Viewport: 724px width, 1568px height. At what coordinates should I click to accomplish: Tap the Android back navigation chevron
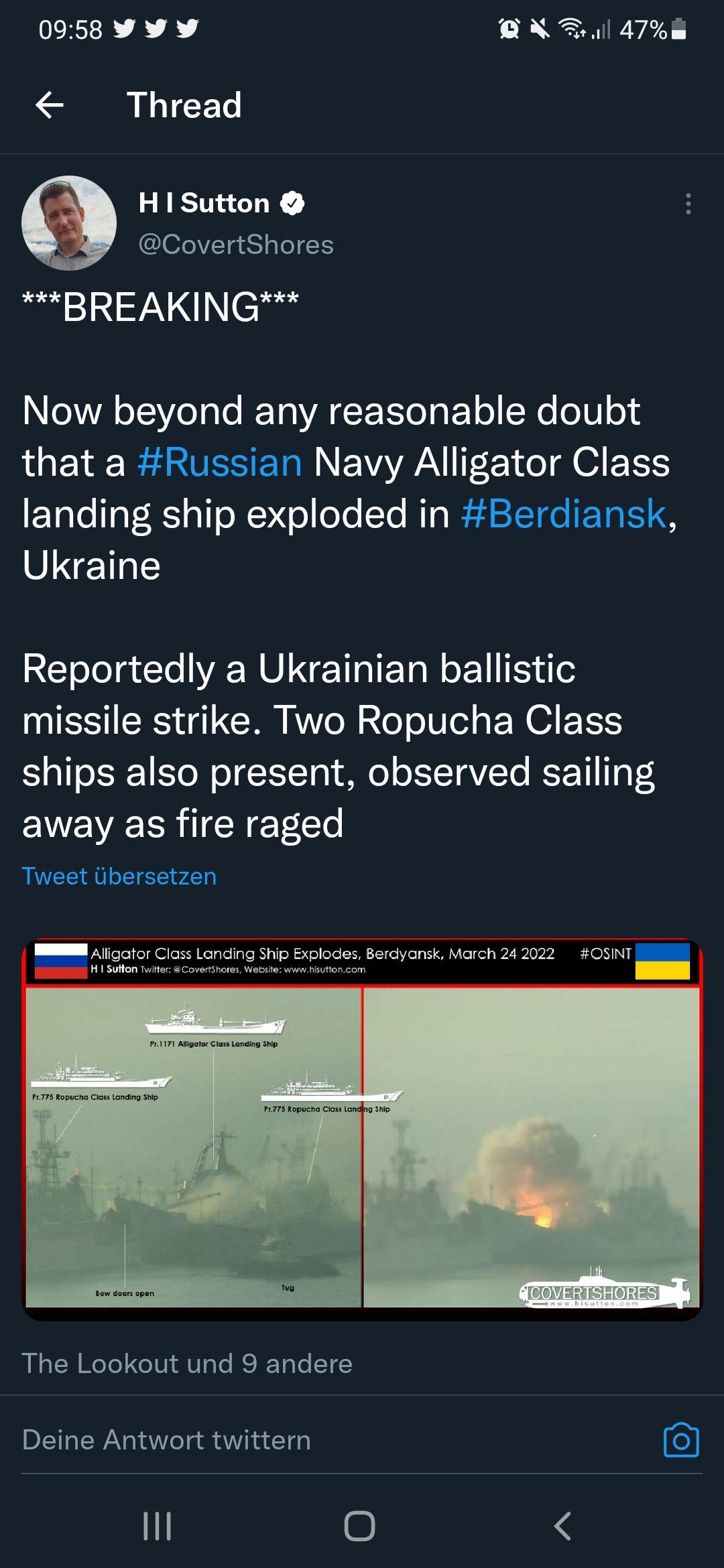(563, 1526)
